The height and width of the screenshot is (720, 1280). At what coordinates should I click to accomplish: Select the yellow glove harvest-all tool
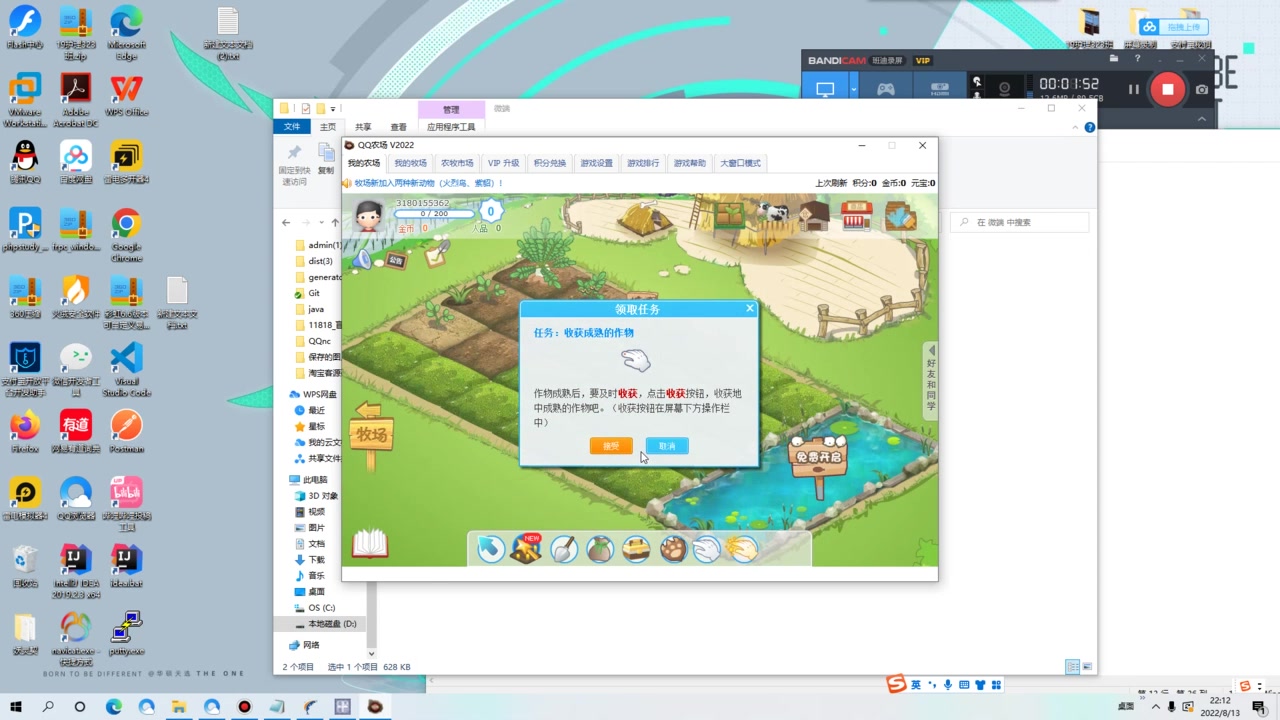[742, 549]
